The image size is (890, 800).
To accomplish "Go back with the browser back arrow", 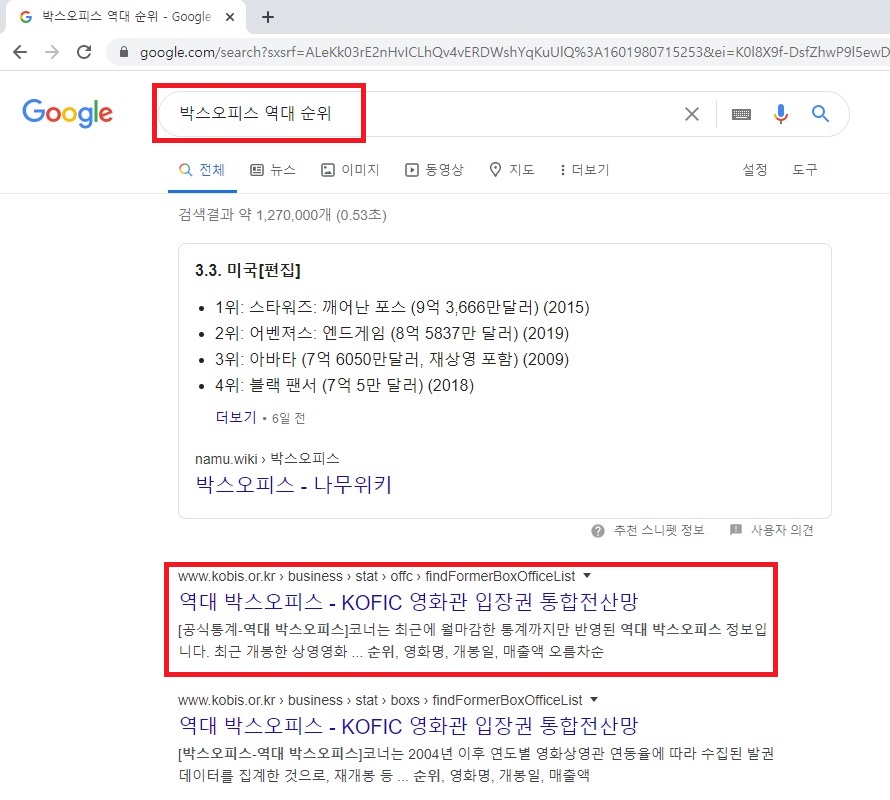I will coord(20,52).
